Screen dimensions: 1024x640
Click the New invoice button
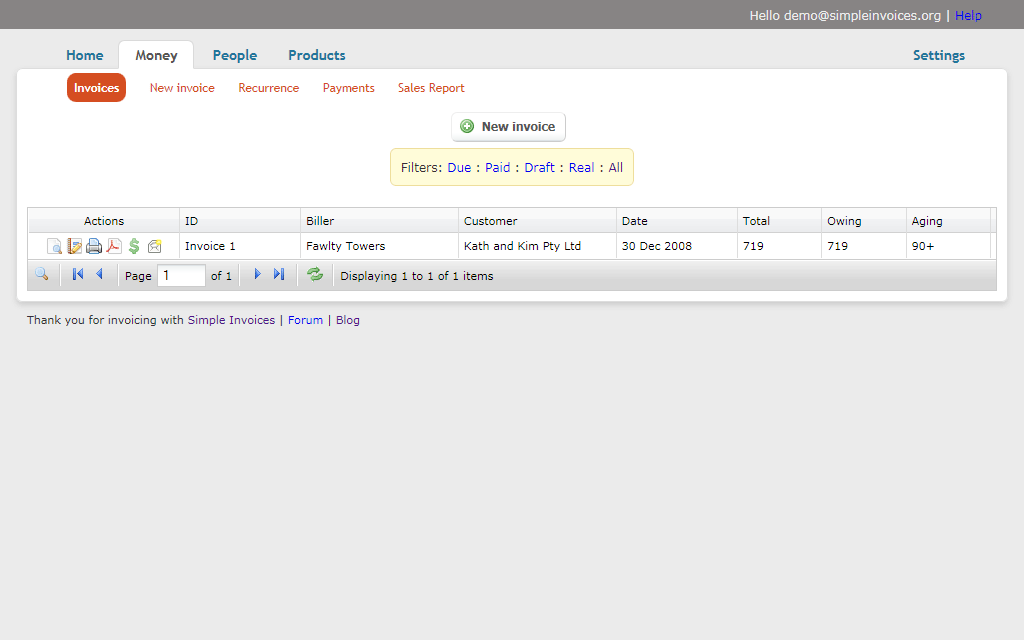(508, 127)
